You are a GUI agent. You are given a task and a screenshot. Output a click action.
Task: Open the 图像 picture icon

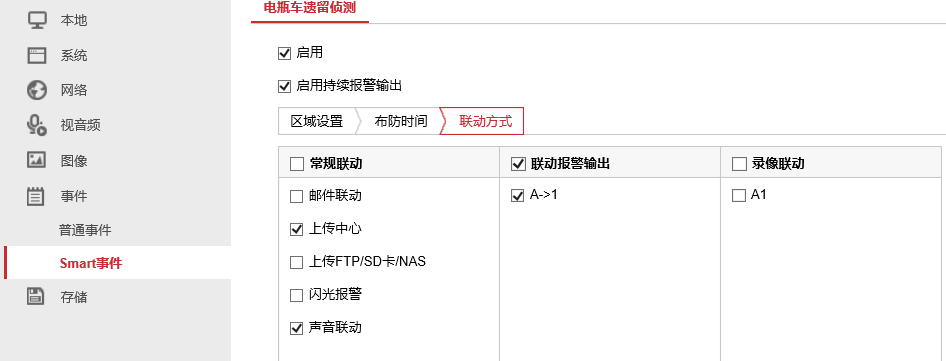pyautogui.click(x=37, y=161)
